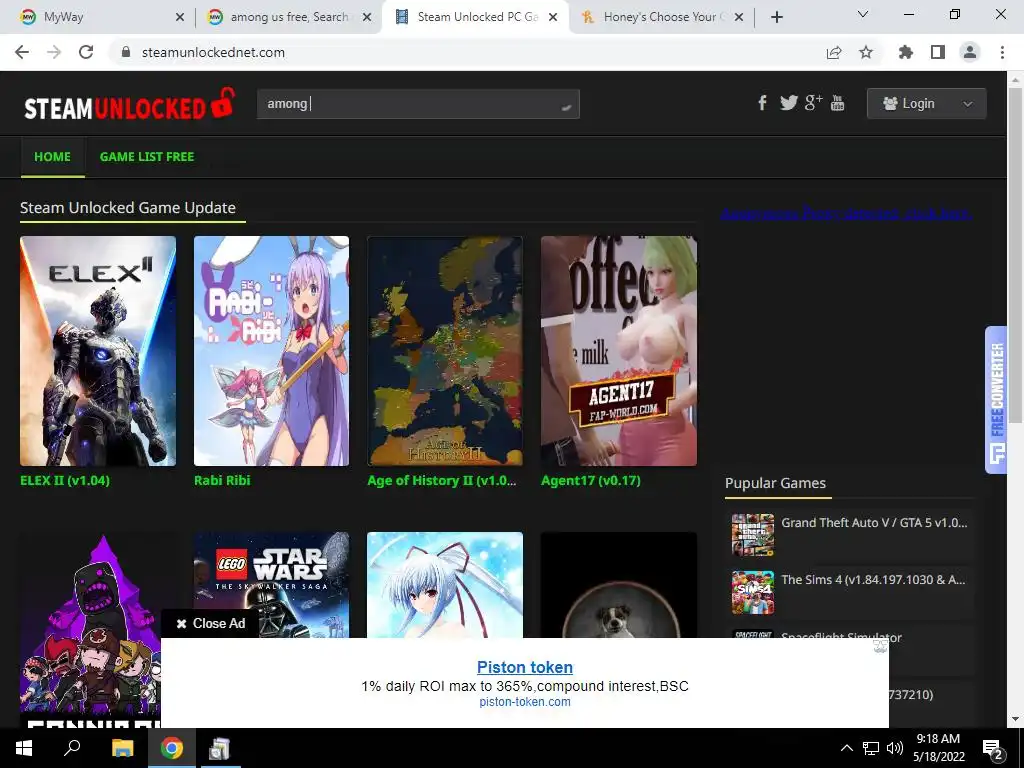Open The Sims 4 popular game
1024x768 pixels.
coord(873,580)
